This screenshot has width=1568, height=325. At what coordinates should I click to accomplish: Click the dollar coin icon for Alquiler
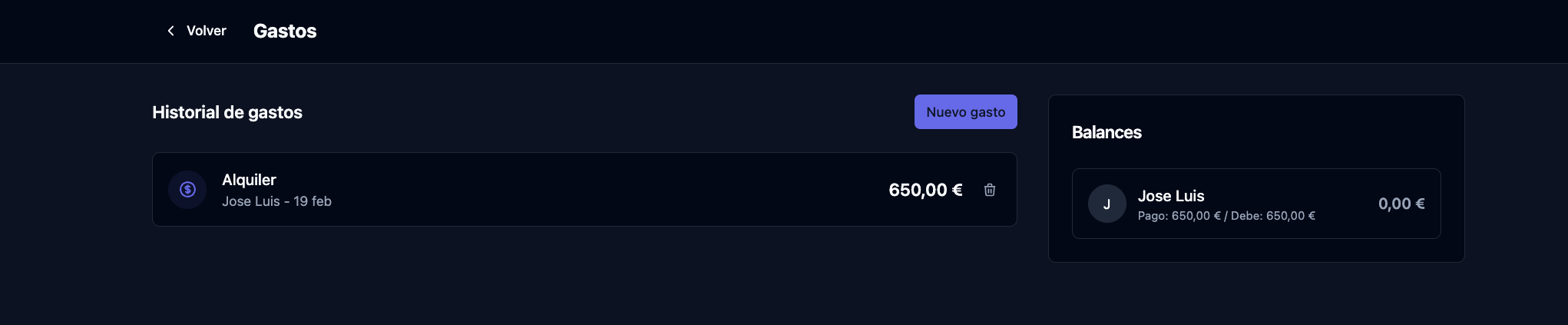point(187,190)
